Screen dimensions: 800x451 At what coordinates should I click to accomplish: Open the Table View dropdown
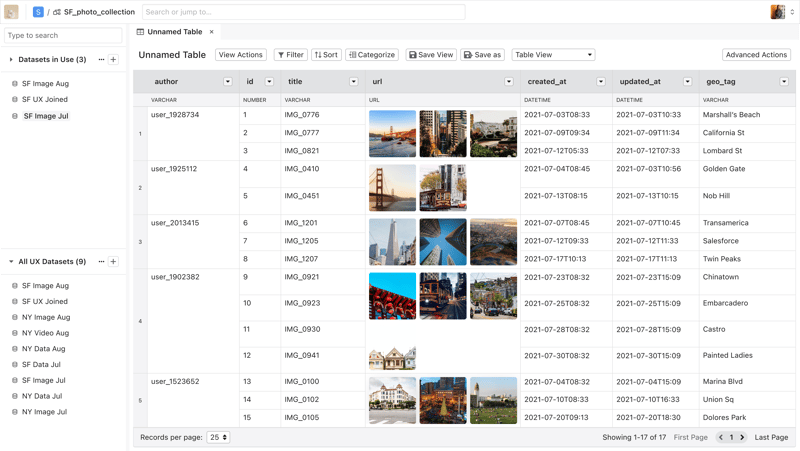pos(553,55)
